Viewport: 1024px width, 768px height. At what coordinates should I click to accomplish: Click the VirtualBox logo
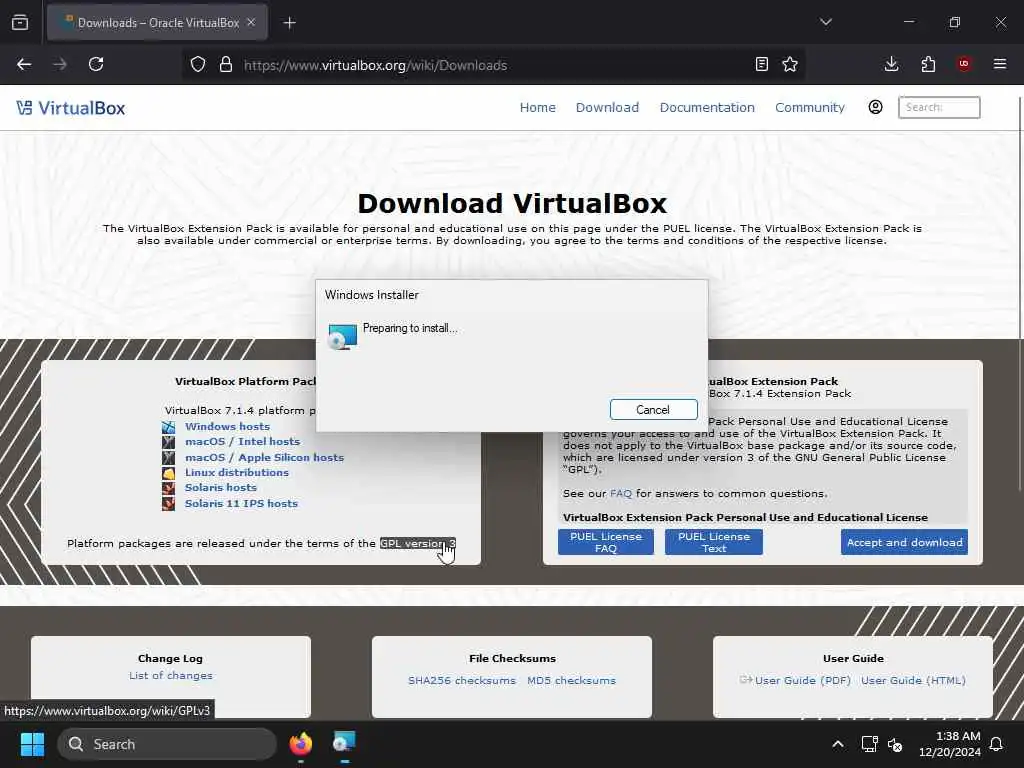pyautogui.click(x=71, y=108)
